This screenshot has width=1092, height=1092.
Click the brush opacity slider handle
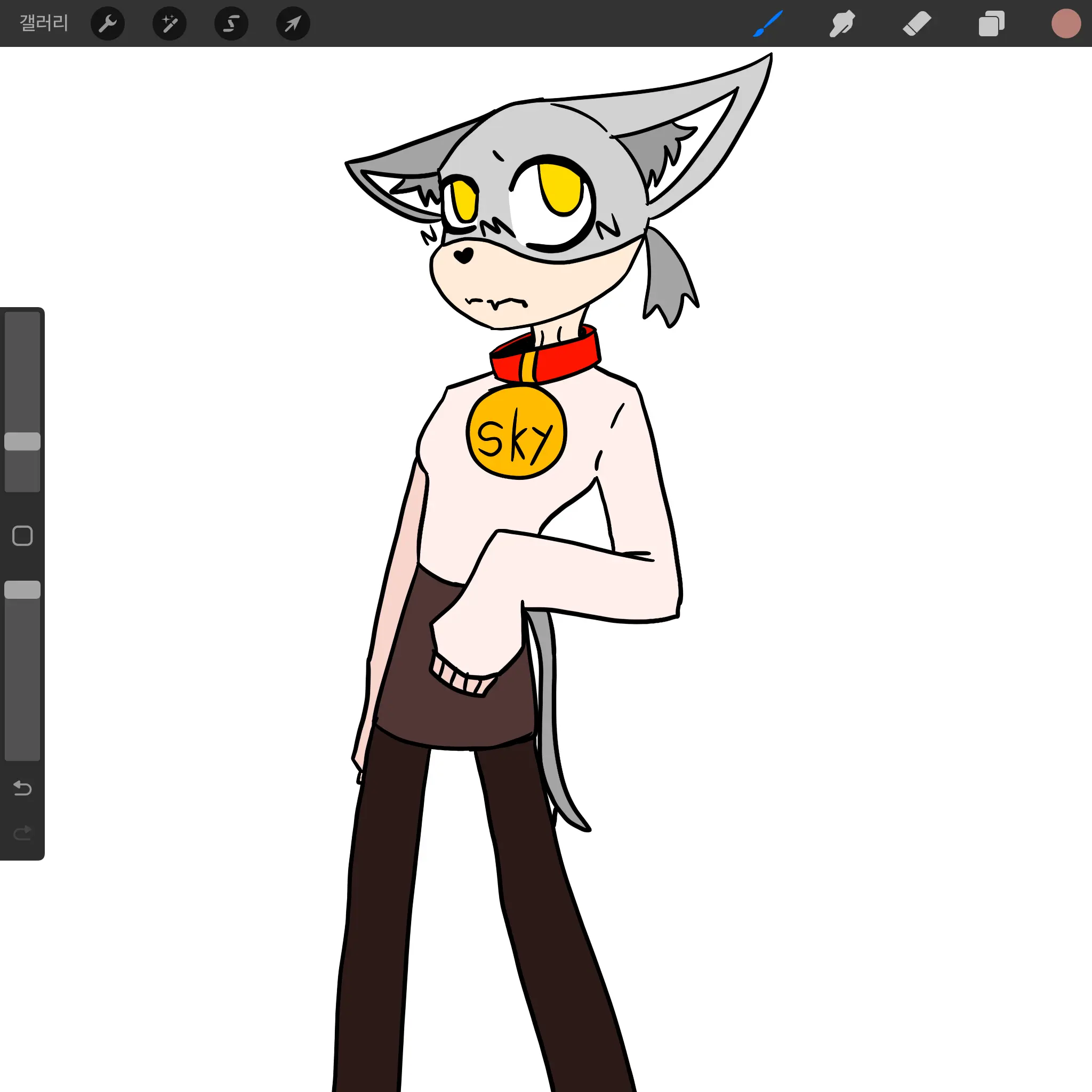(22, 590)
